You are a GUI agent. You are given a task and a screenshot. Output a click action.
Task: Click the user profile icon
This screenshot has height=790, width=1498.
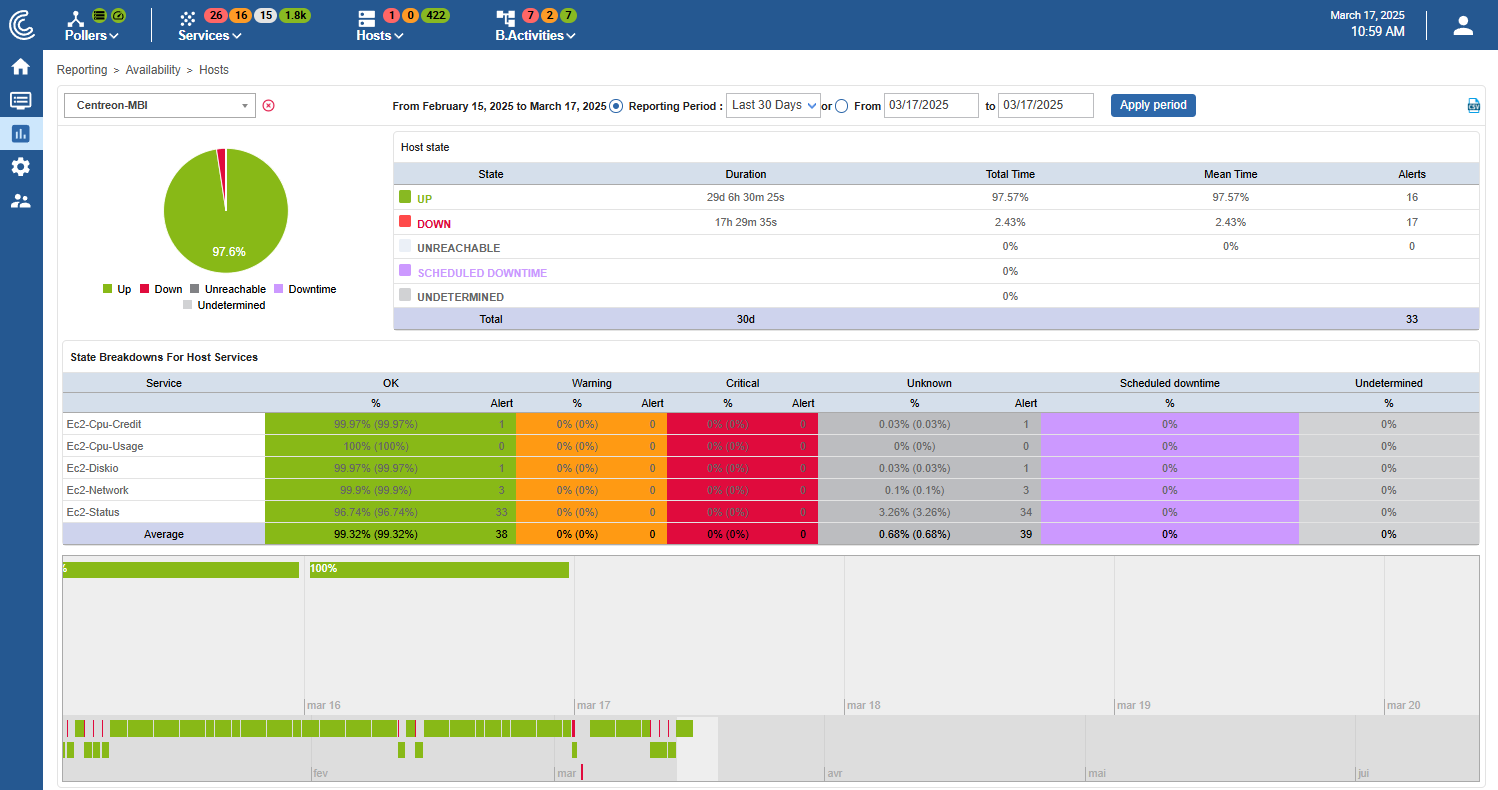point(1463,26)
